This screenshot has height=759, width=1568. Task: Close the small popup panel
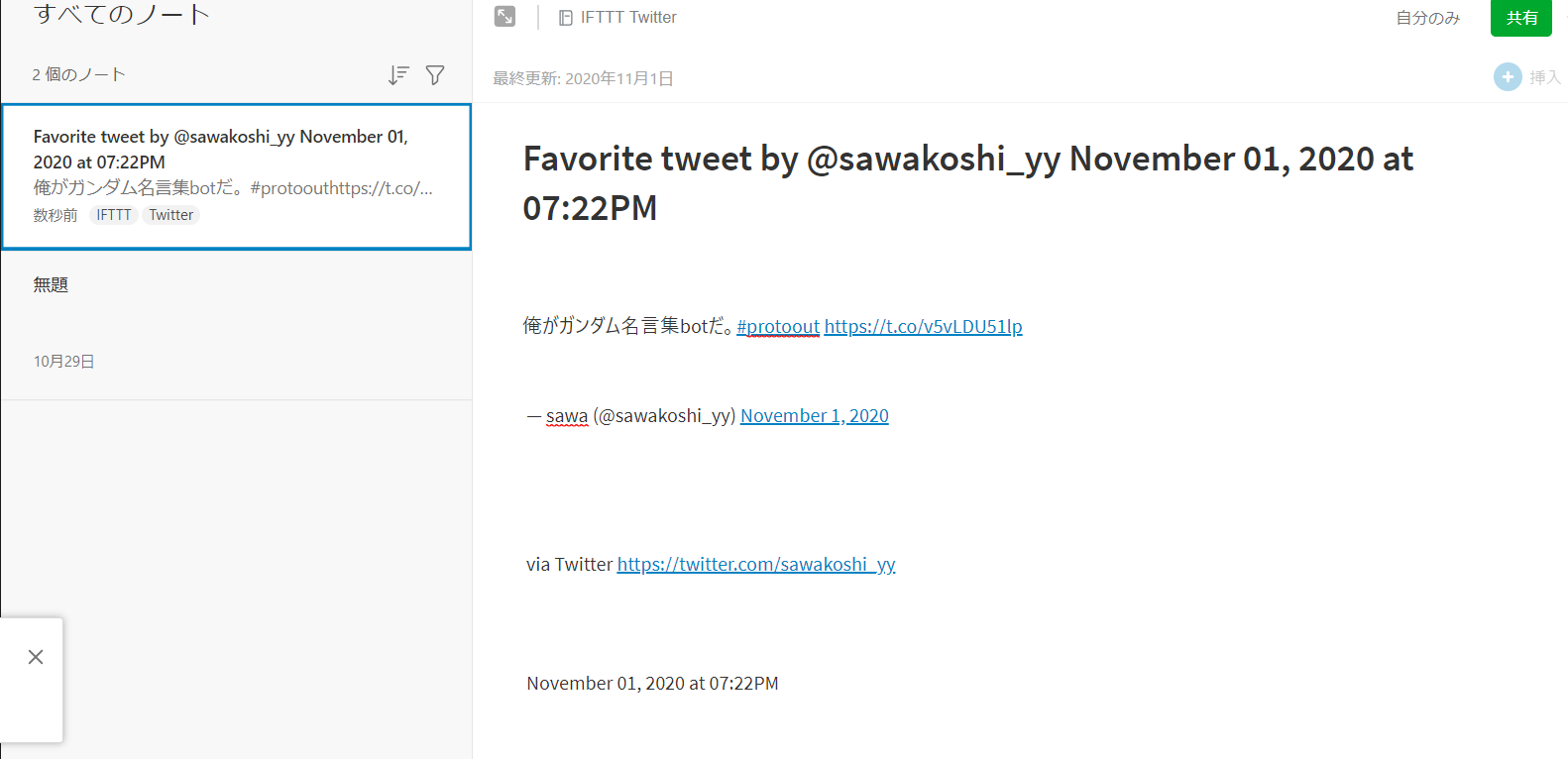pyautogui.click(x=36, y=657)
